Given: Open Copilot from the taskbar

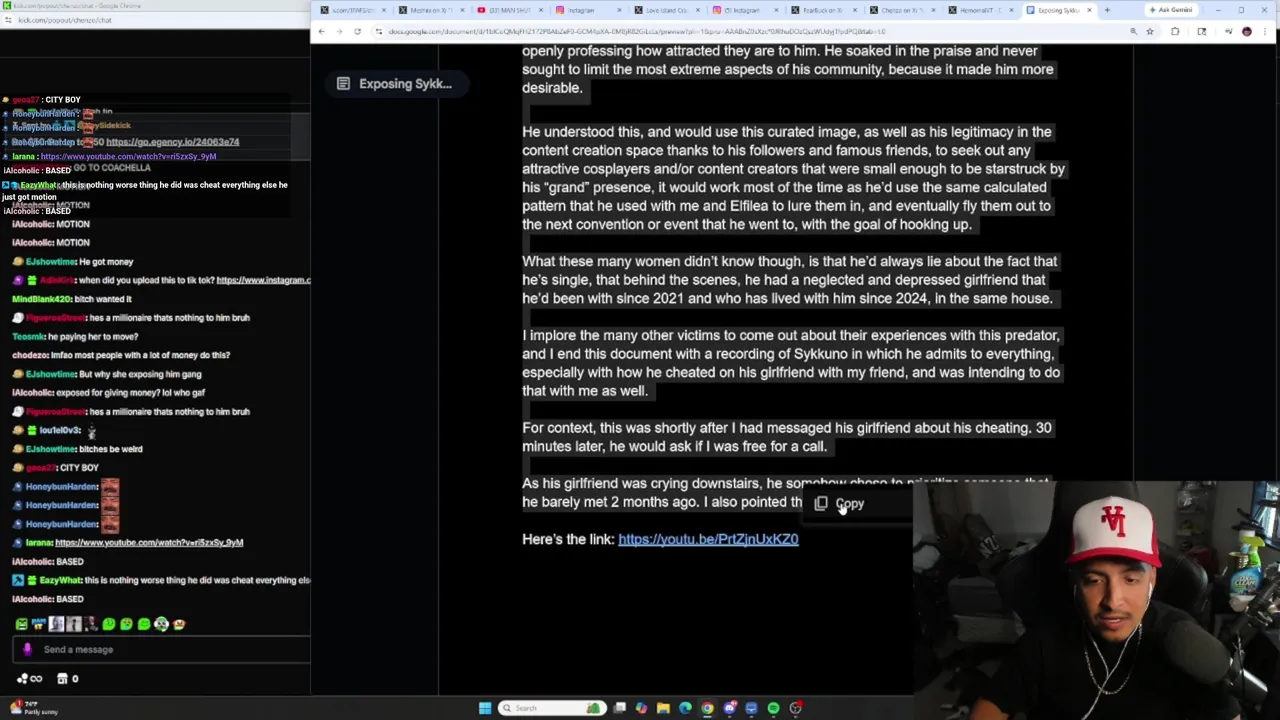Looking at the screenshot, I should 641,708.
